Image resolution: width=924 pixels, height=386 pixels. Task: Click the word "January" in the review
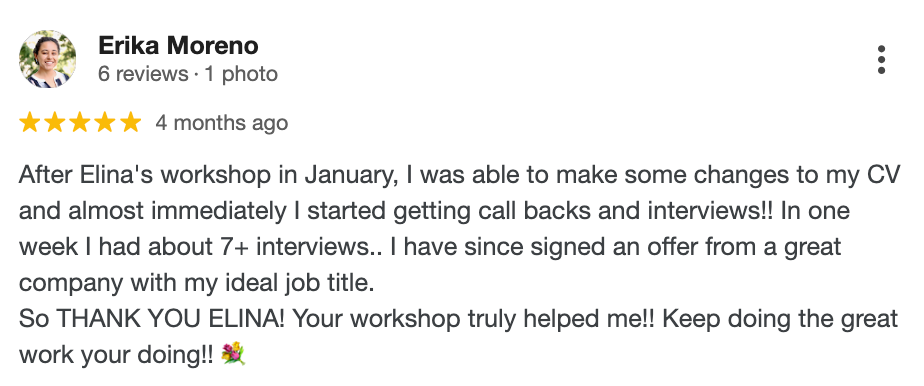pyautogui.click(x=351, y=175)
